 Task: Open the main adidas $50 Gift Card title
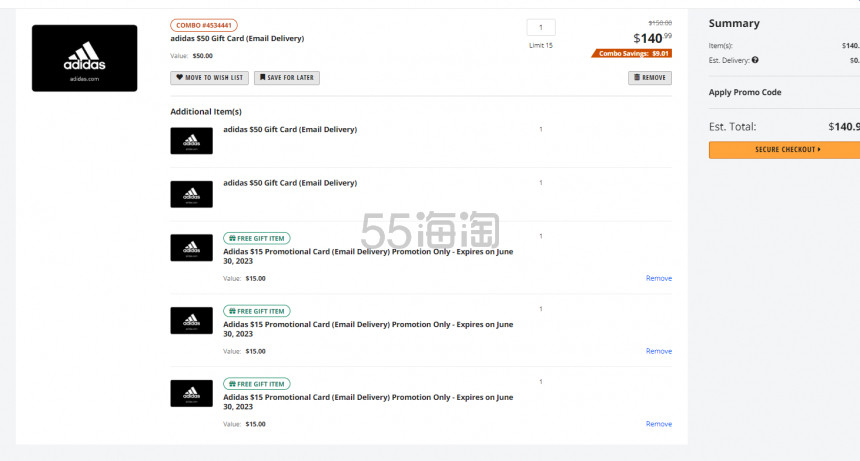click(237, 38)
